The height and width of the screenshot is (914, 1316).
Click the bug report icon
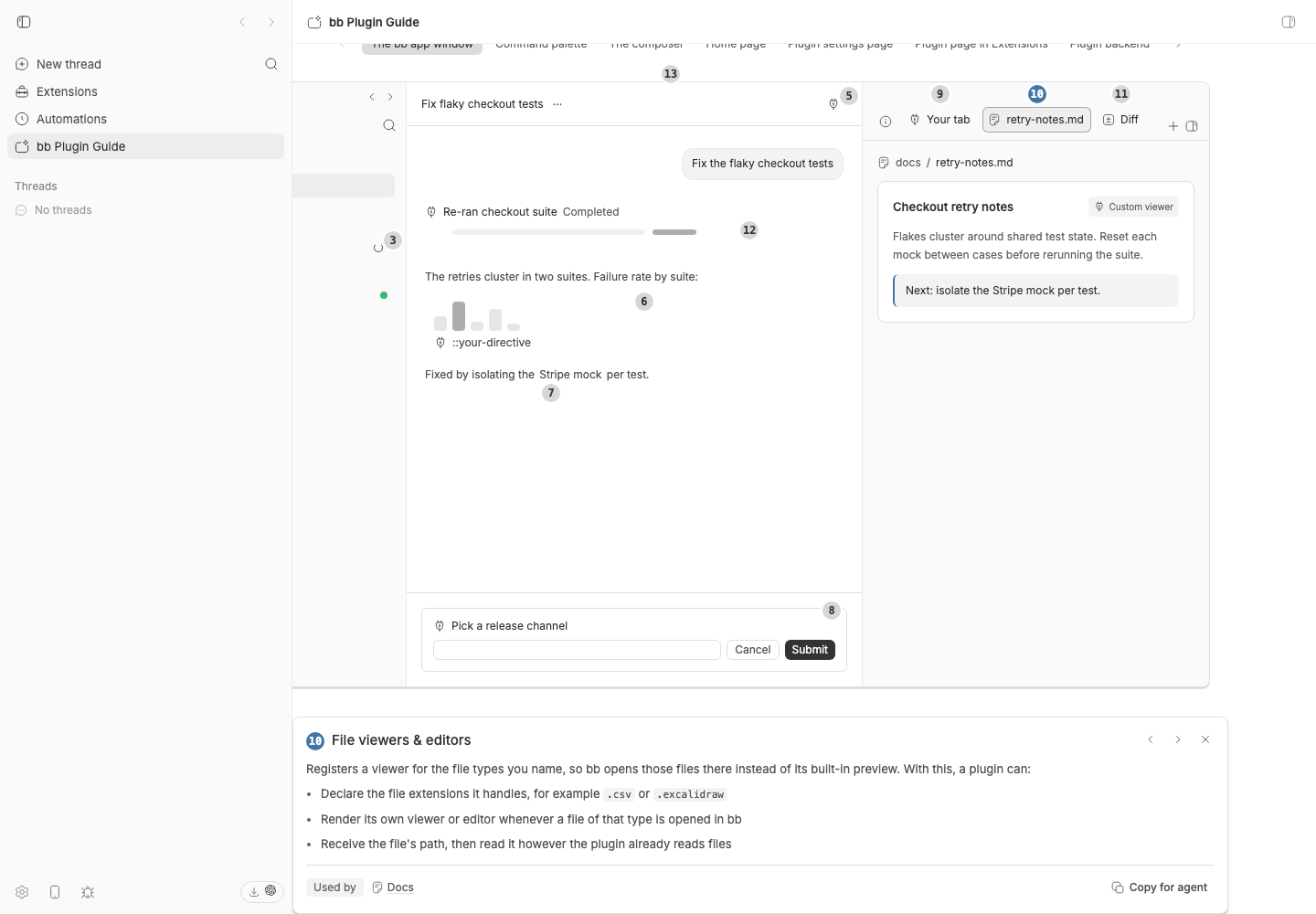point(88,892)
